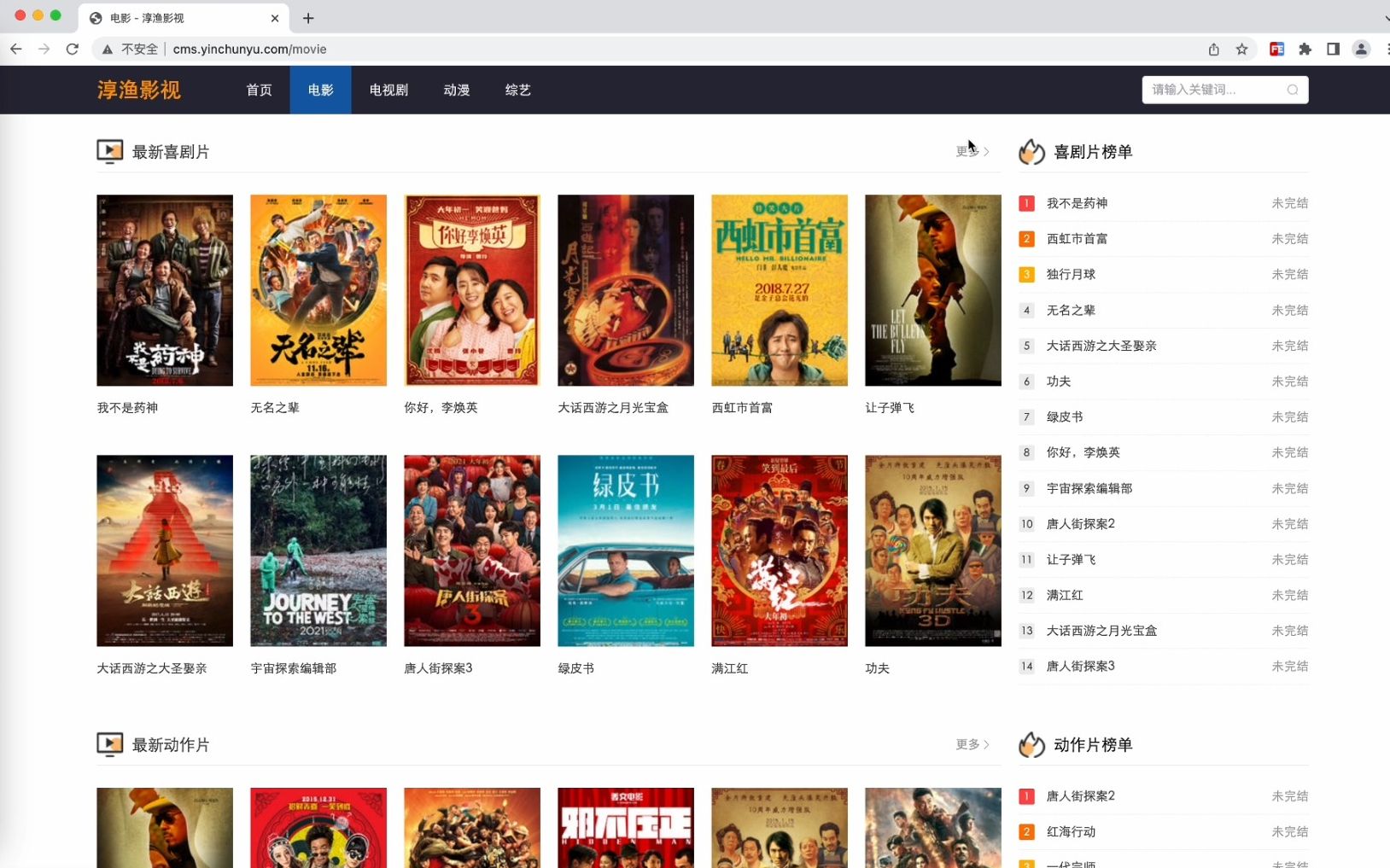Image resolution: width=1390 pixels, height=868 pixels.
Task: Click the browser forward arrow
Action: coord(44,49)
